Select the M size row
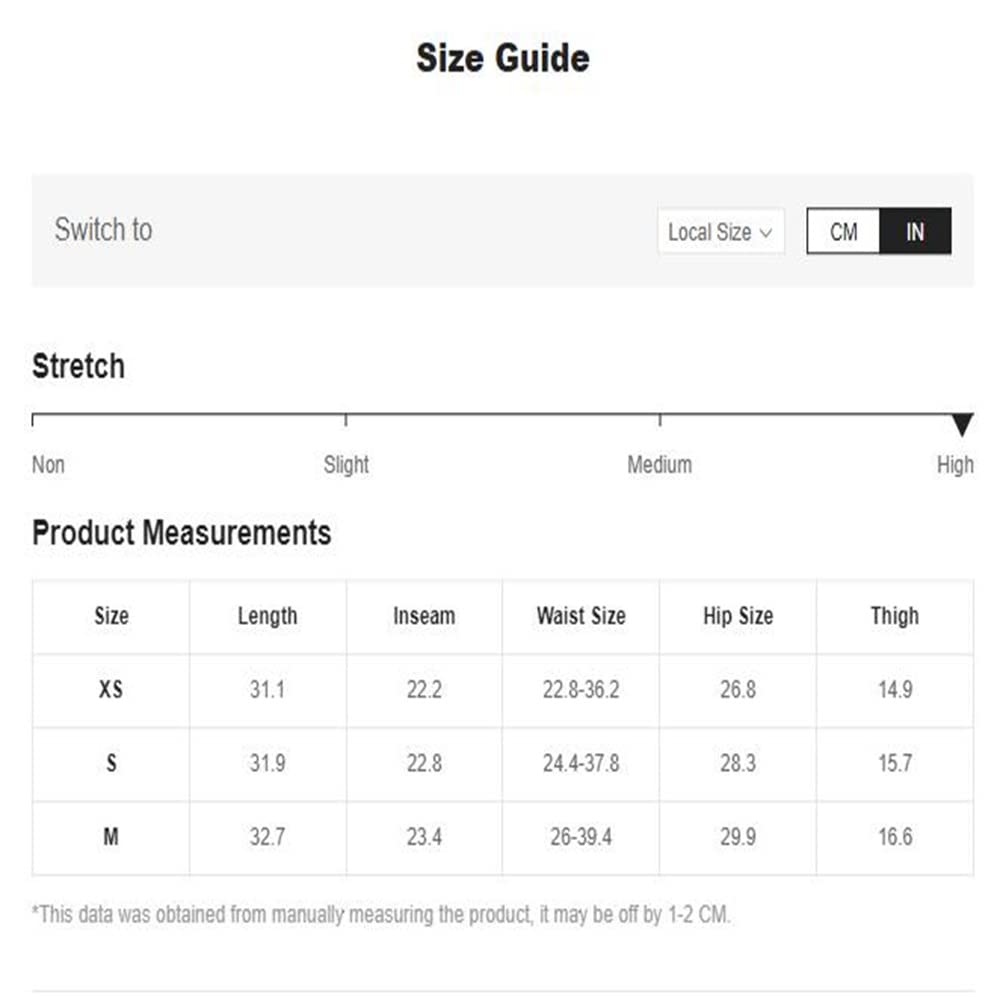The height and width of the screenshot is (1000, 1000). (503, 837)
